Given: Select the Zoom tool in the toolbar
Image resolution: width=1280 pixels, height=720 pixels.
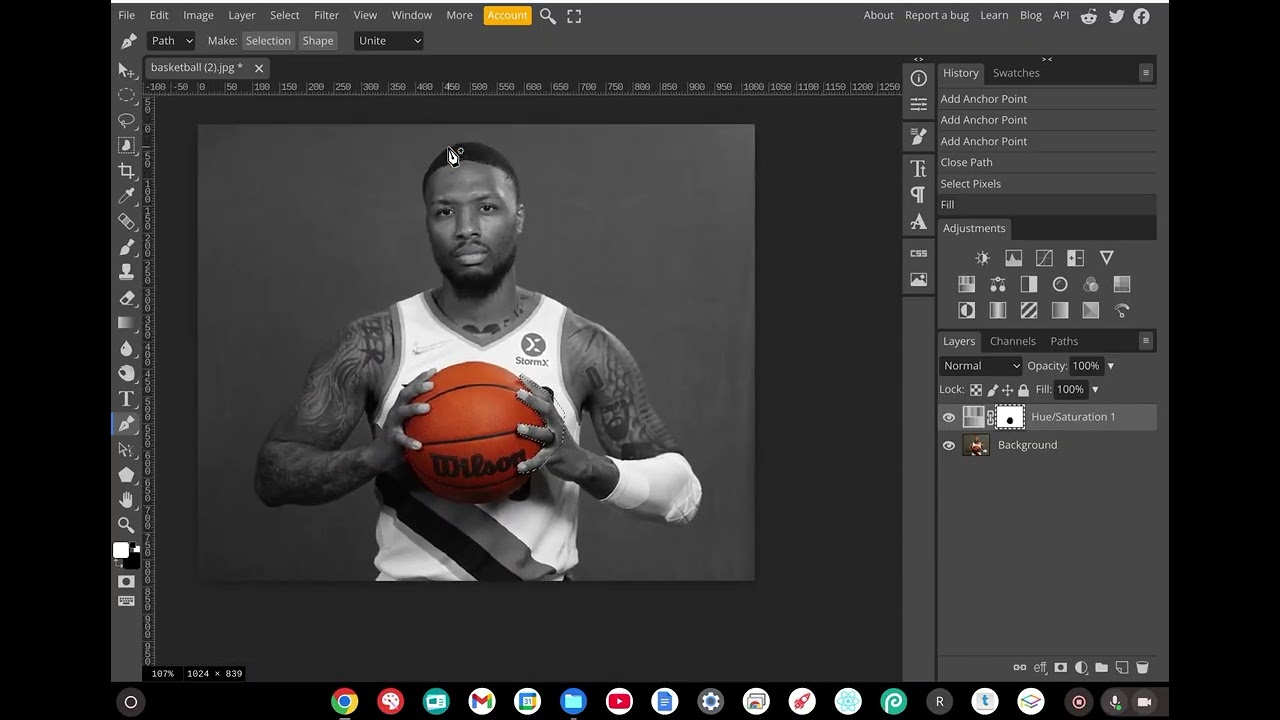Looking at the screenshot, I should click(127, 525).
